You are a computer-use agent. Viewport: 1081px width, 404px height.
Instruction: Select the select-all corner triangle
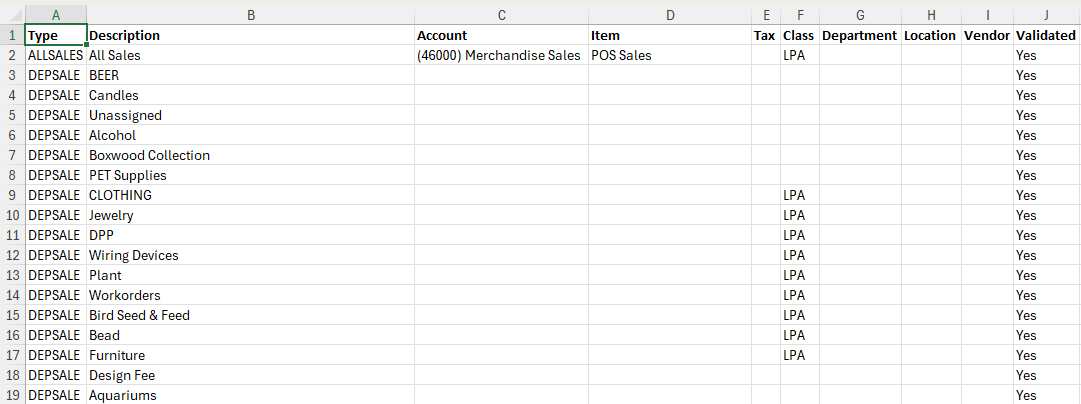[x=12, y=14]
